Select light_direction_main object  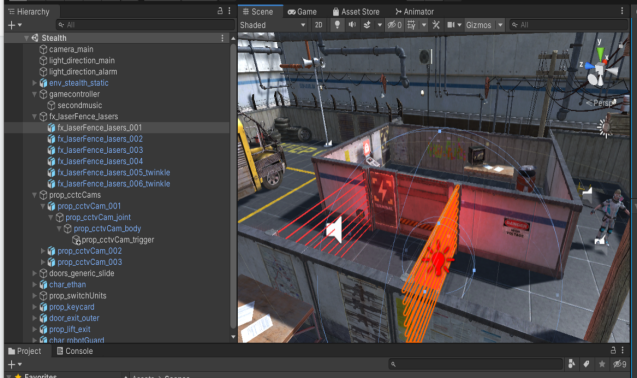(x=82, y=61)
